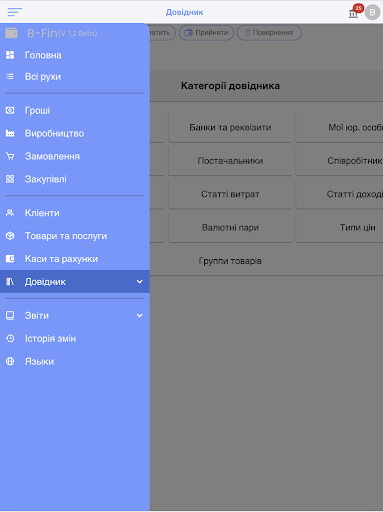Click the Каси та рахунки wallet icon

[x=10, y=259]
